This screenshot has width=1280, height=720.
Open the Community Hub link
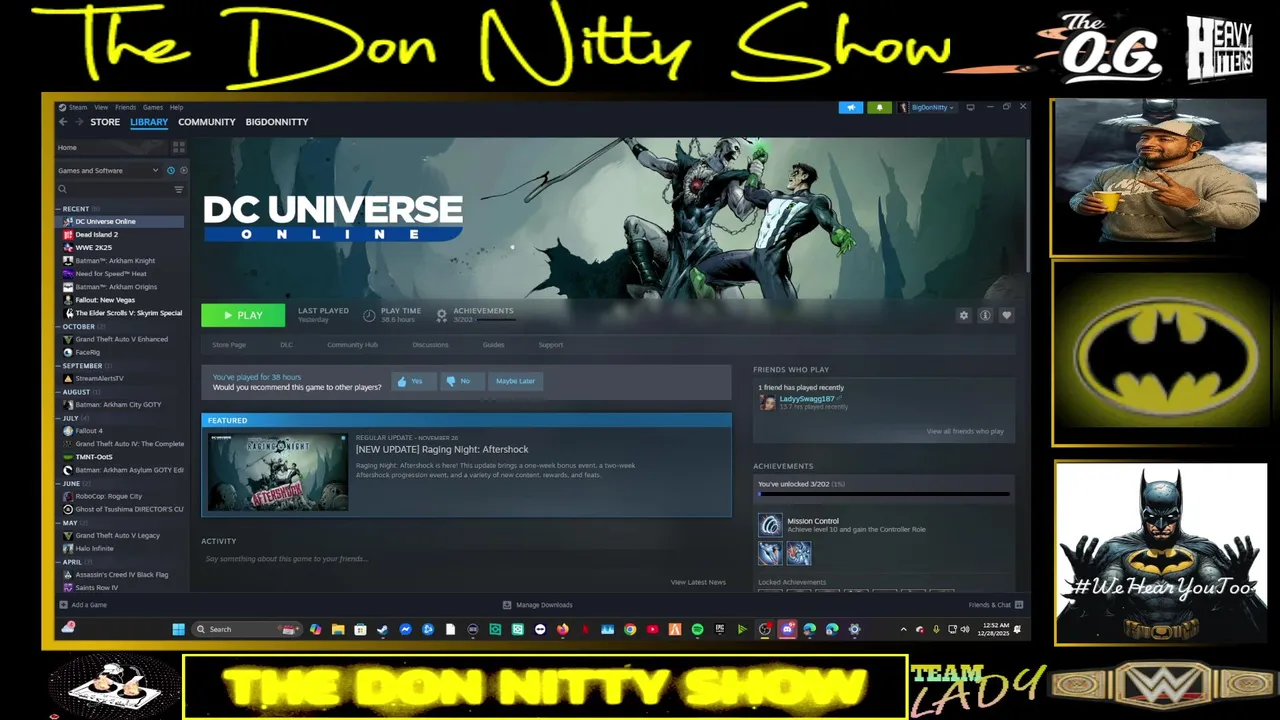[352, 345]
